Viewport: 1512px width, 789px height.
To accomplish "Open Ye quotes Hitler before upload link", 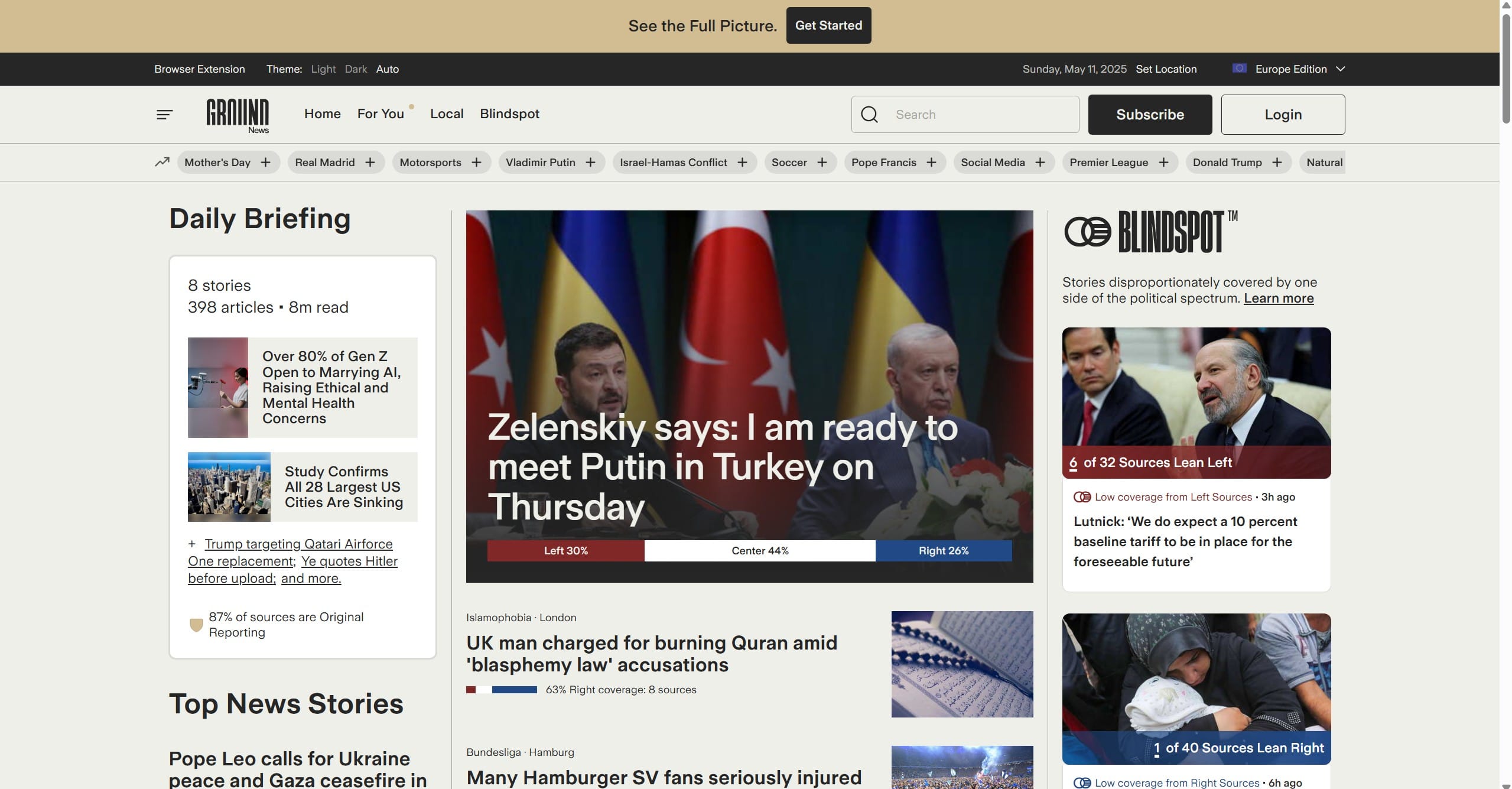I will (292, 570).
